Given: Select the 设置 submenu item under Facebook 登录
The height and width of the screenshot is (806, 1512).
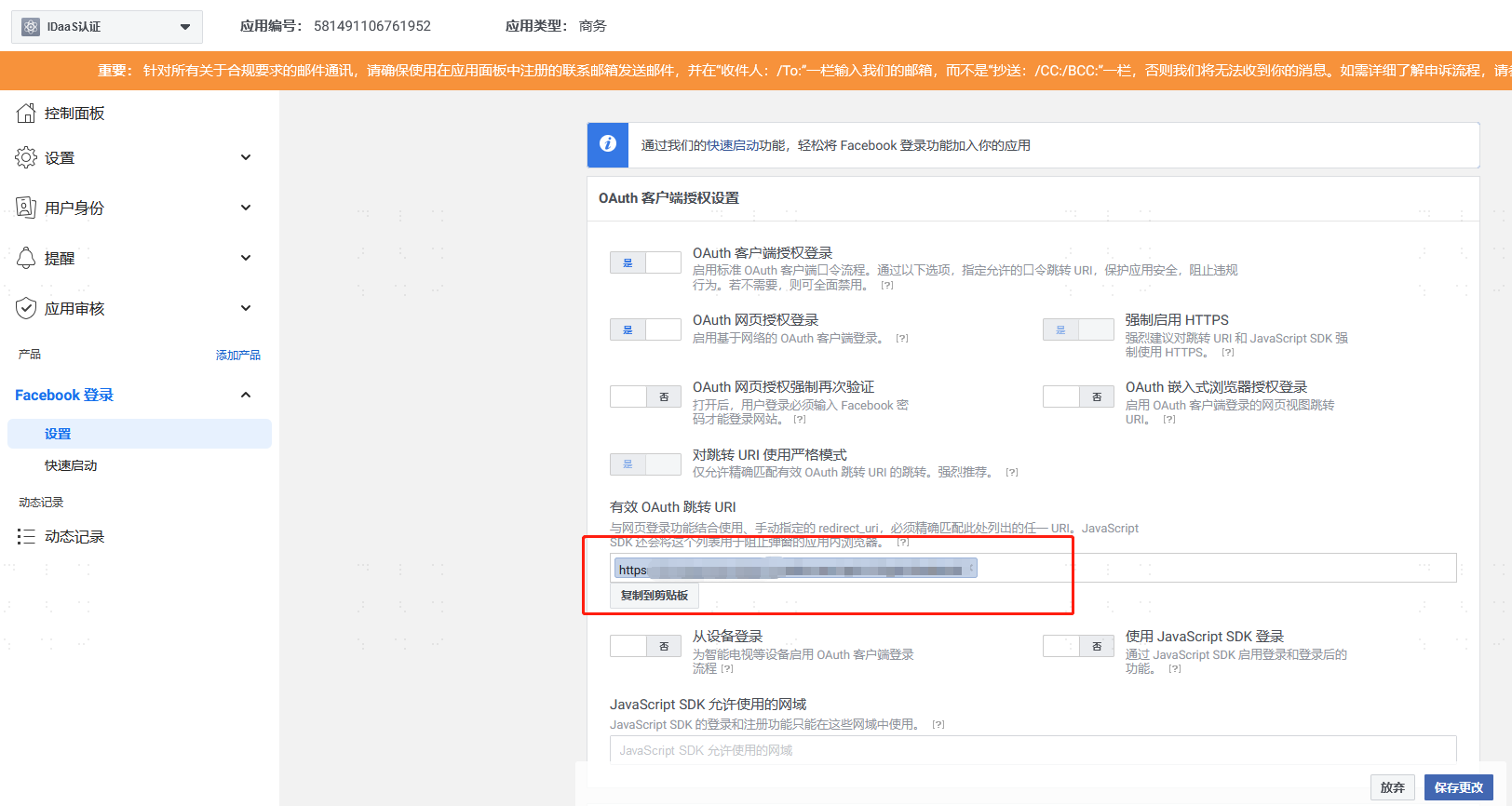Looking at the screenshot, I should (140, 434).
